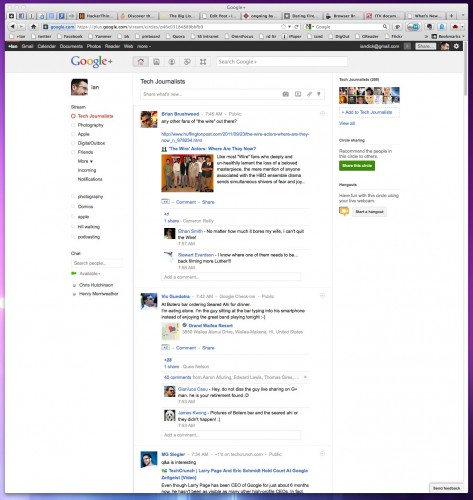Click the link icon in share box
The height and width of the screenshot is (500, 473).
click(309, 94)
